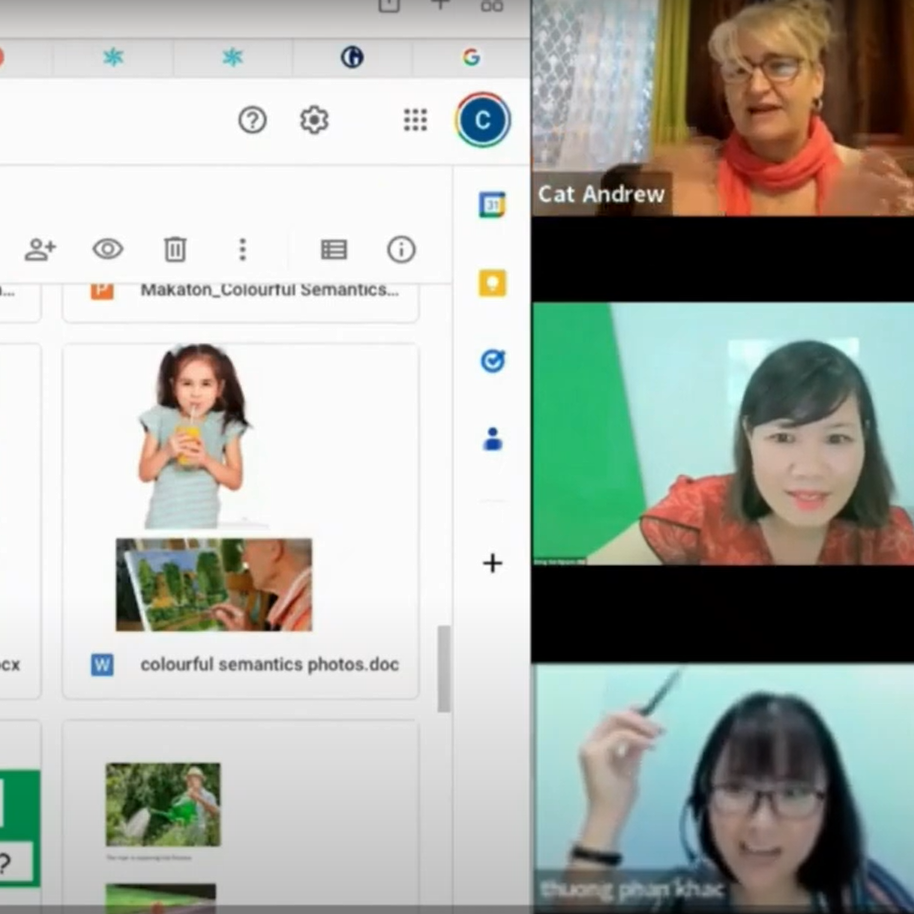The width and height of the screenshot is (914, 914).
Task: Open the Google apps grid launcher
Action: pos(415,120)
